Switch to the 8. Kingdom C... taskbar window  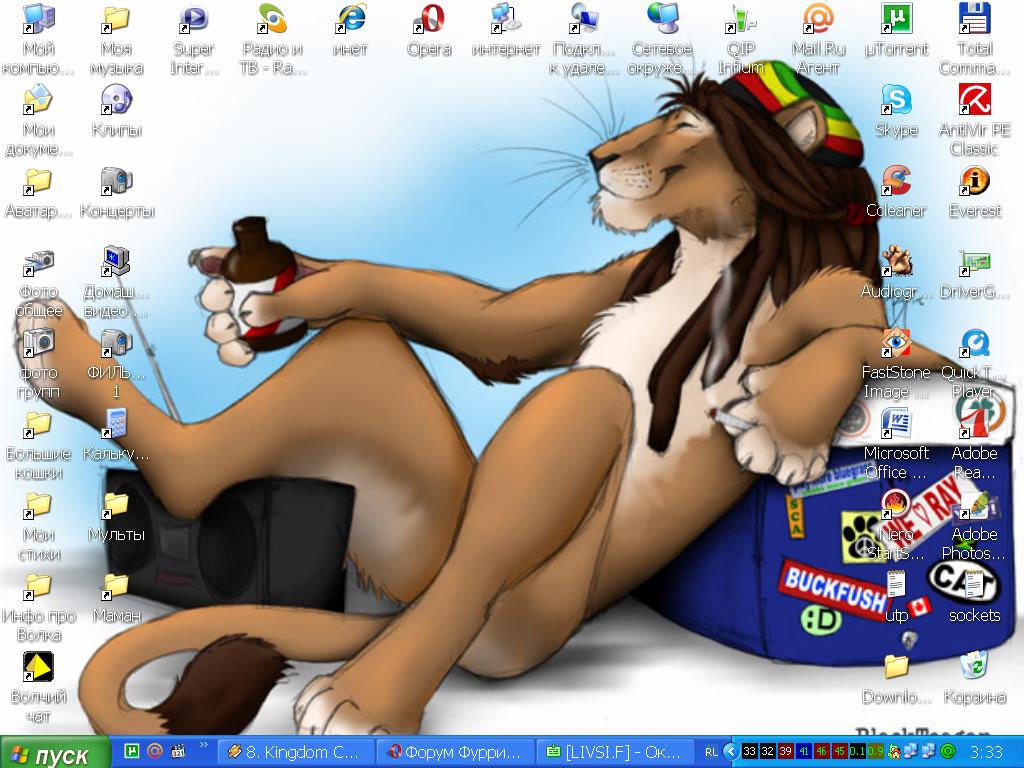point(294,751)
